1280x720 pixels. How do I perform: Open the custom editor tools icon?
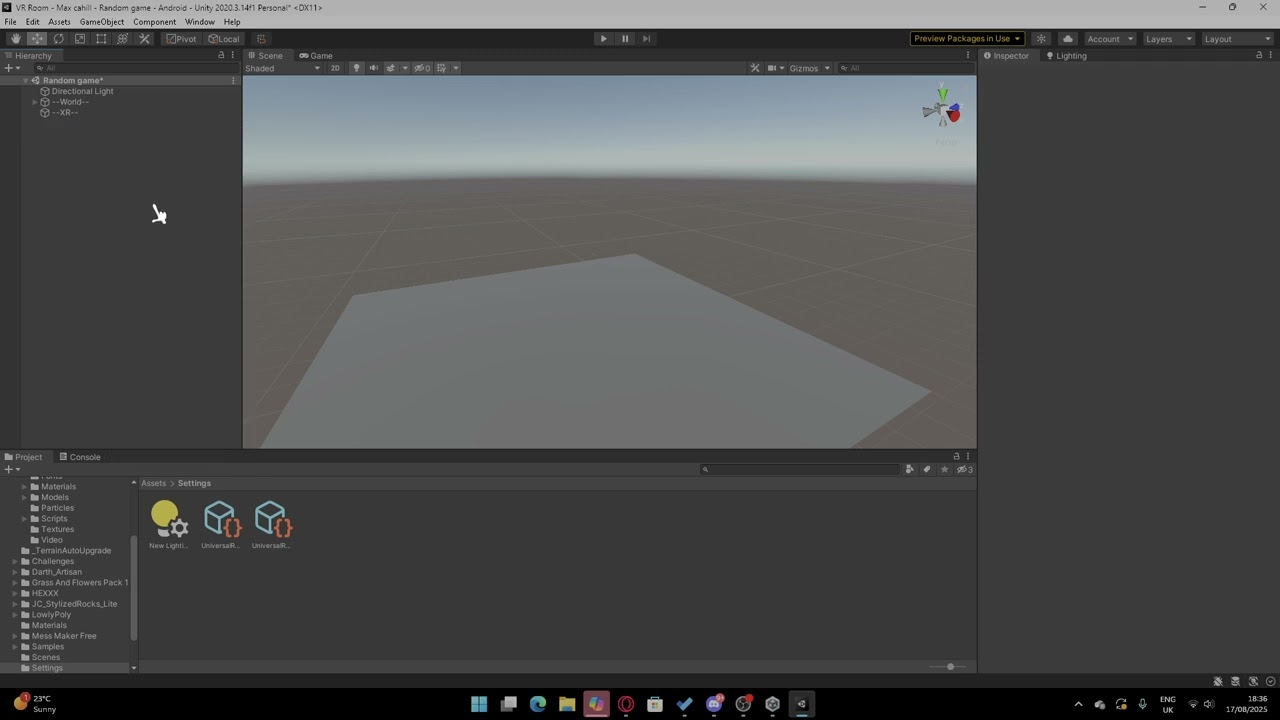tap(144, 39)
